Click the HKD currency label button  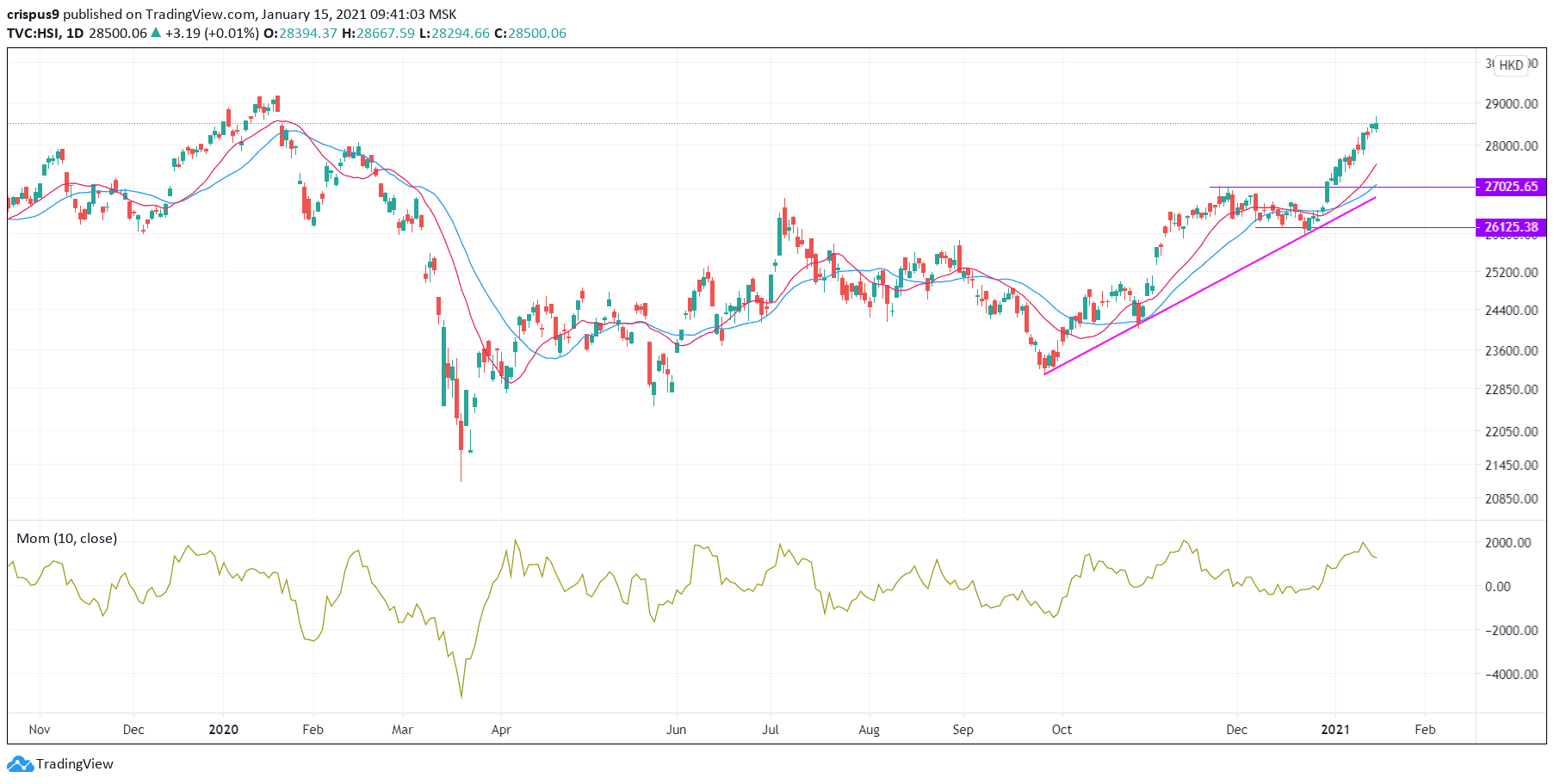click(x=1511, y=65)
